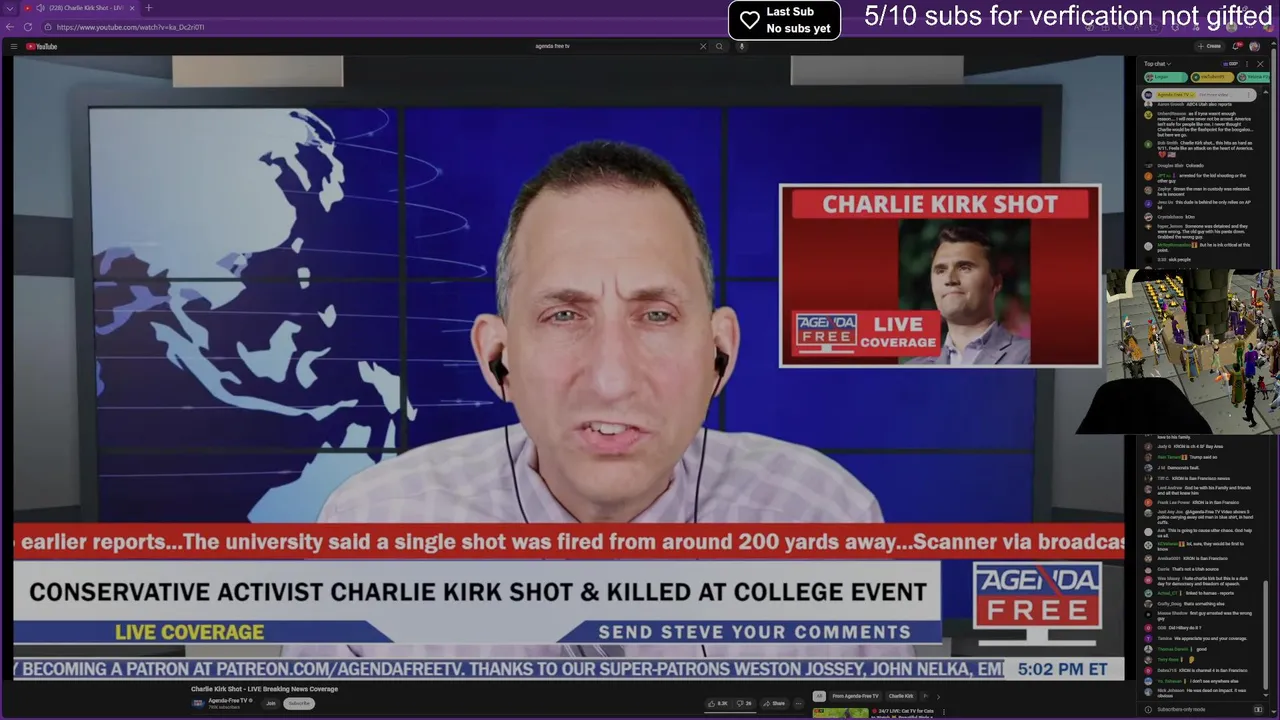This screenshot has height=720, width=1280.
Task: Go to the YouTube home logo
Action: click(42, 46)
